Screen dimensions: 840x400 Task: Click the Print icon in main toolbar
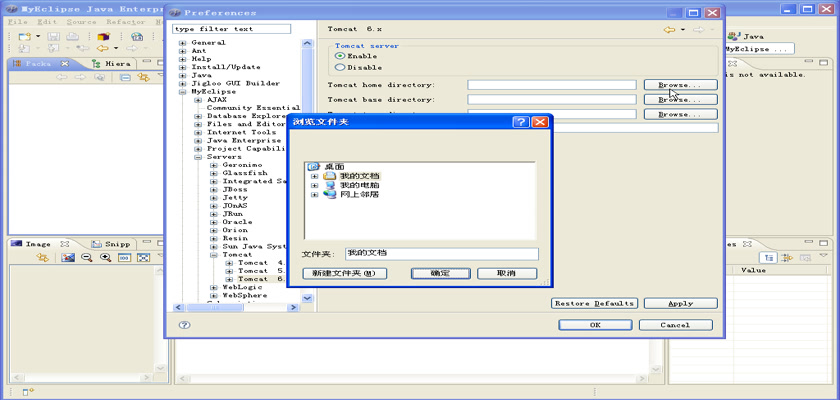point(72,36)
